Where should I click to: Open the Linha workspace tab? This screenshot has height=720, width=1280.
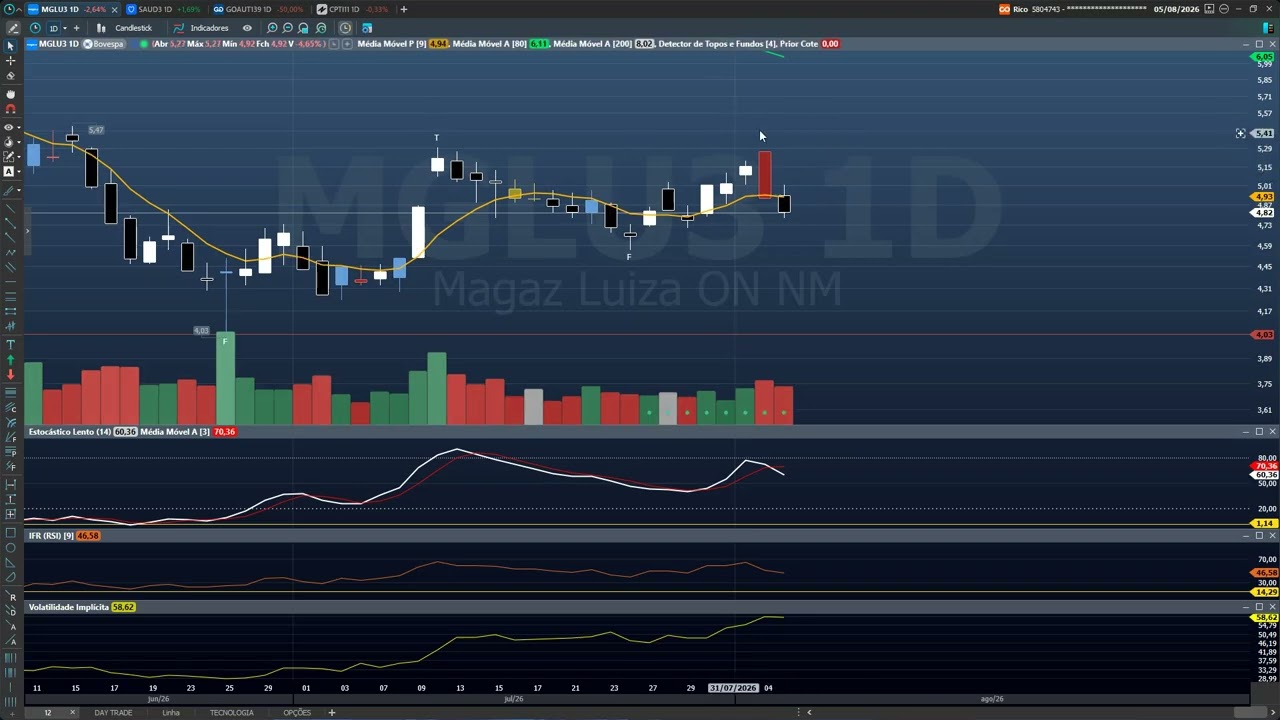(x=171, y=713)
